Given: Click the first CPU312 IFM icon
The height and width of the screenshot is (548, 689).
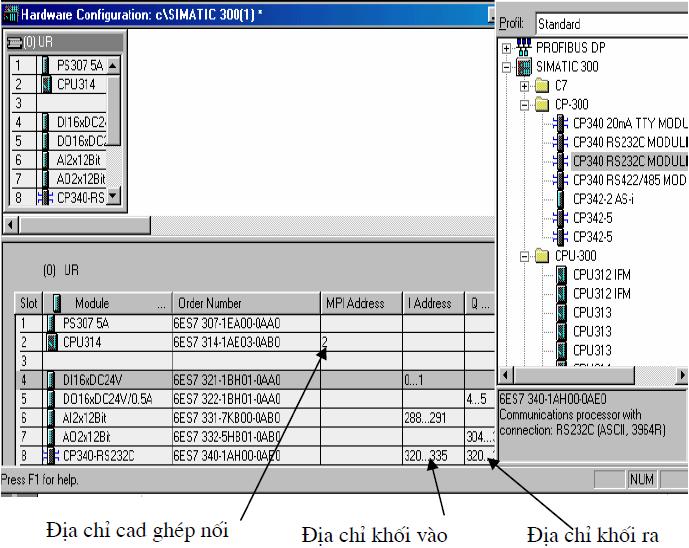Looking at the screenshot, I should pos(561,275).
